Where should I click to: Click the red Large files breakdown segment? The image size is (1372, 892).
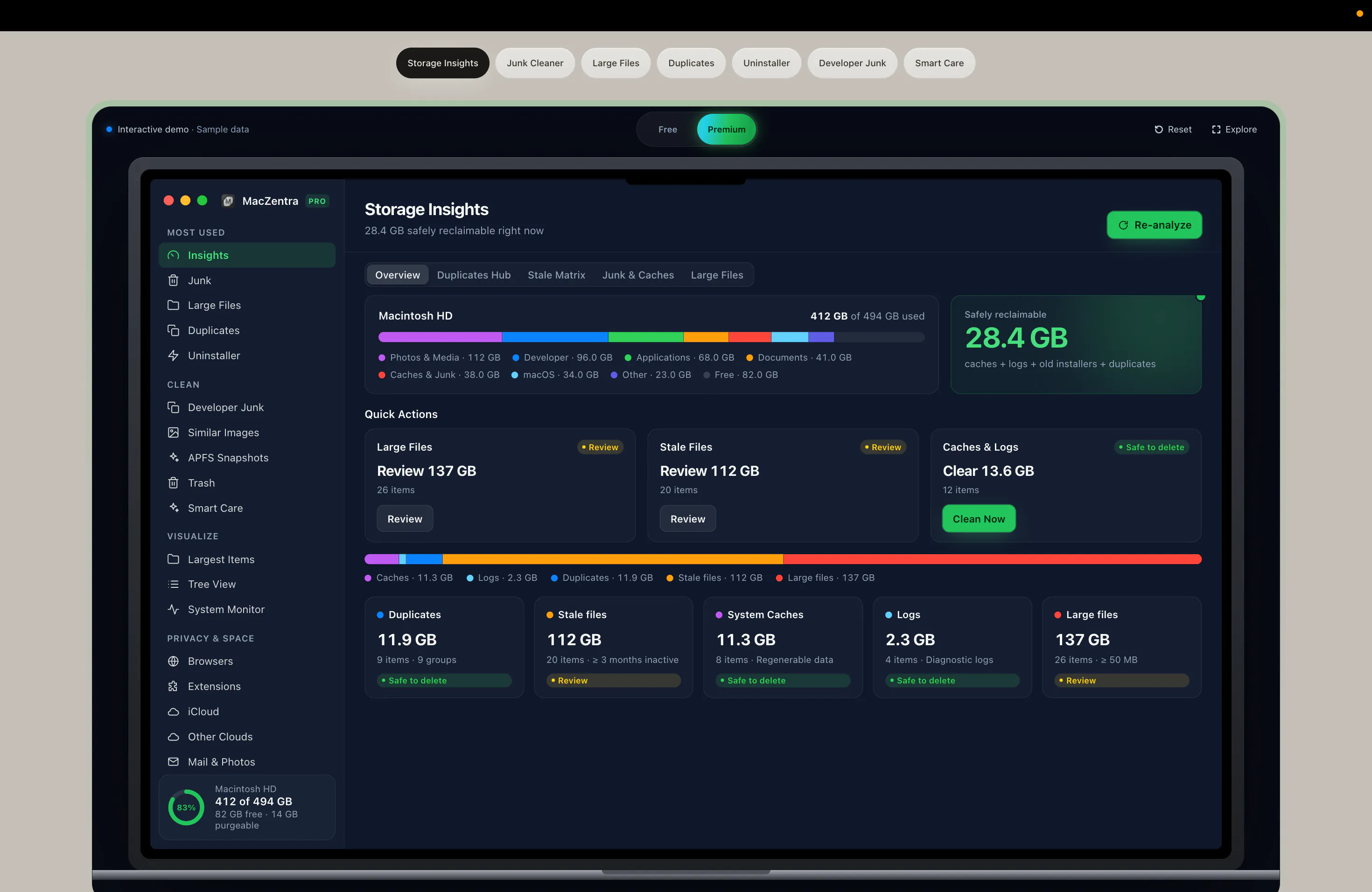(x=992, y=559)
